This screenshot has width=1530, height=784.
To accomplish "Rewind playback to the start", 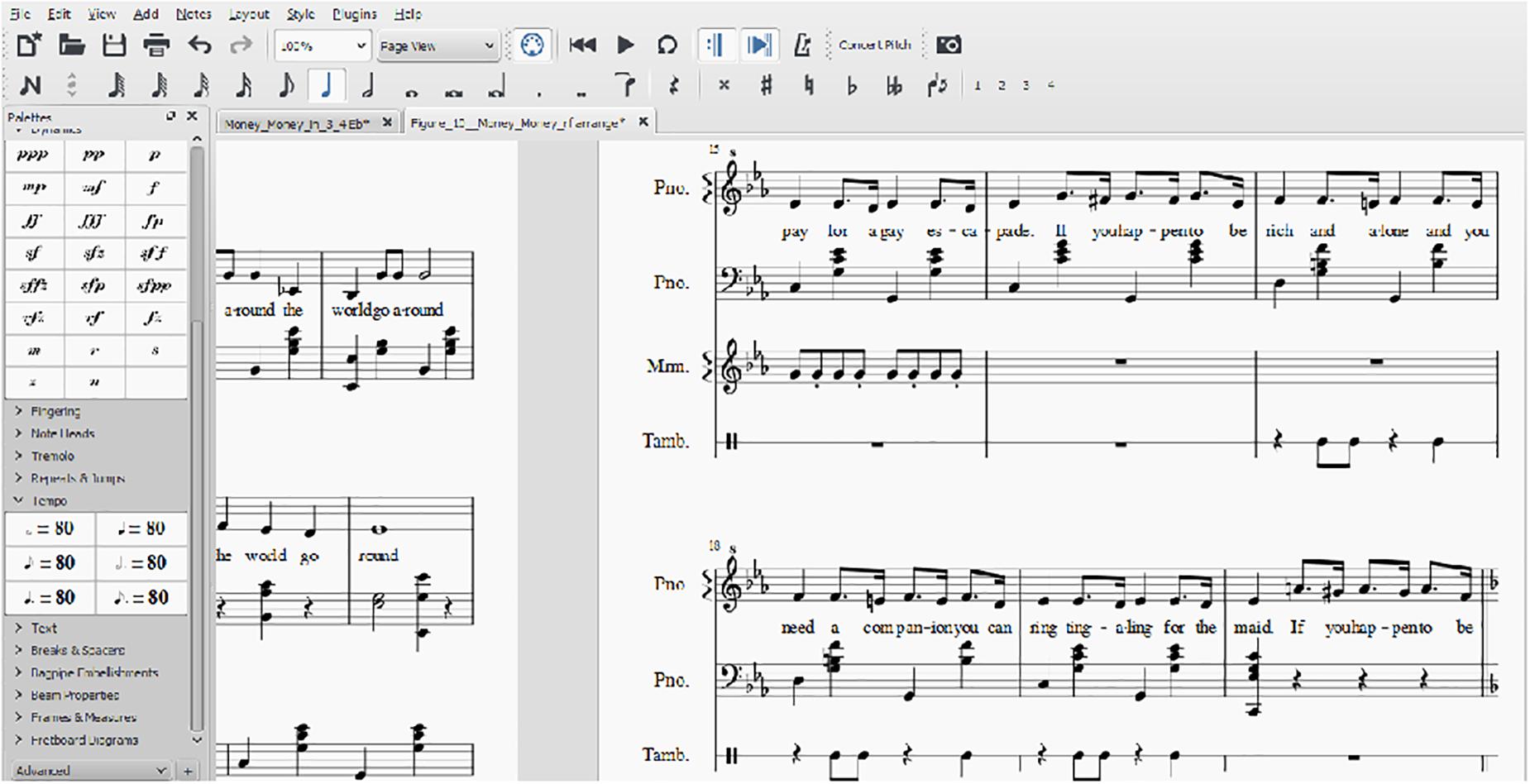I will (583, 45).
